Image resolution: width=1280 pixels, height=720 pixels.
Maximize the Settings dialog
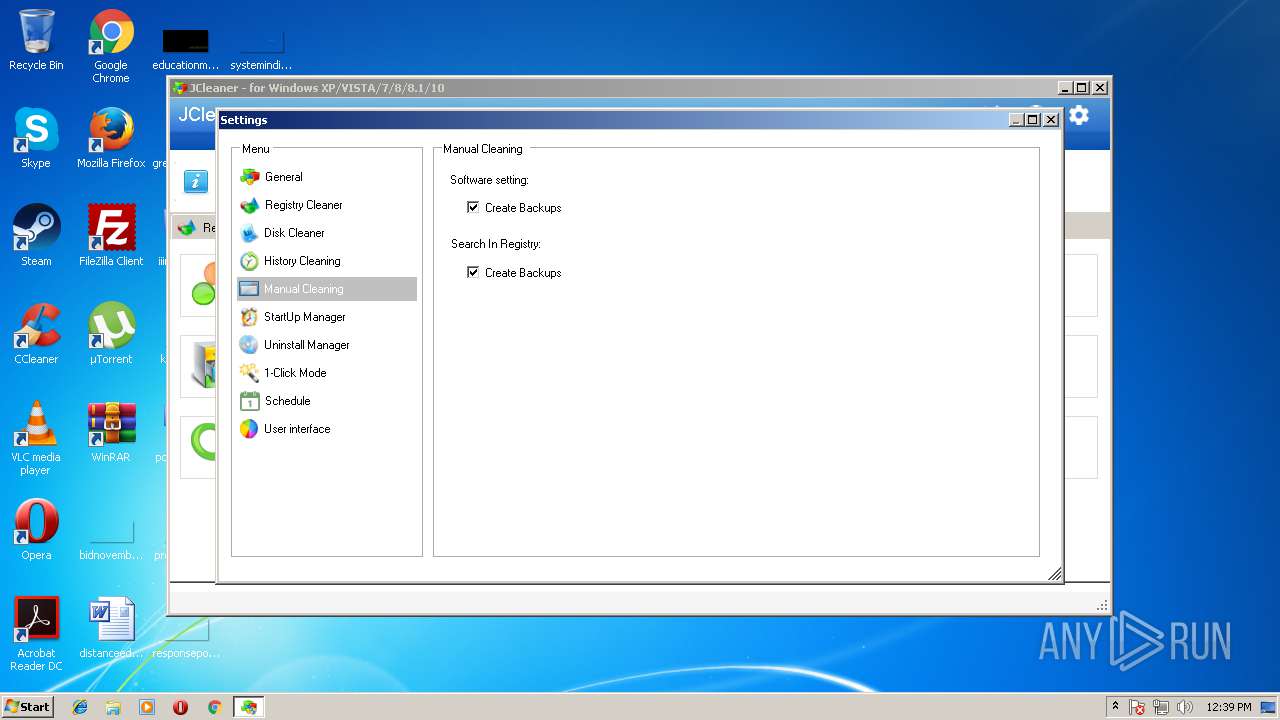click(x=1033, y=120)
